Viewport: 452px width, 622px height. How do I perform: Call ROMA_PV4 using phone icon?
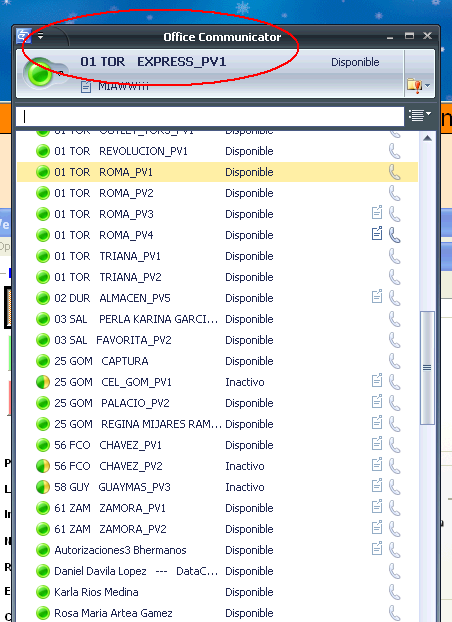(x=394, y=235)
